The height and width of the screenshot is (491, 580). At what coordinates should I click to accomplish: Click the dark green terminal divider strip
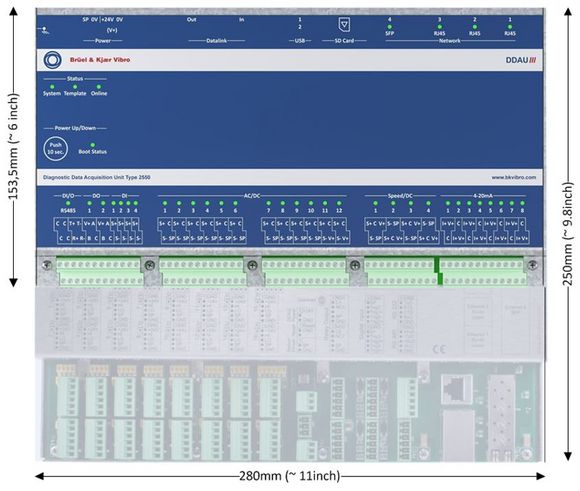tap(438, 271)
